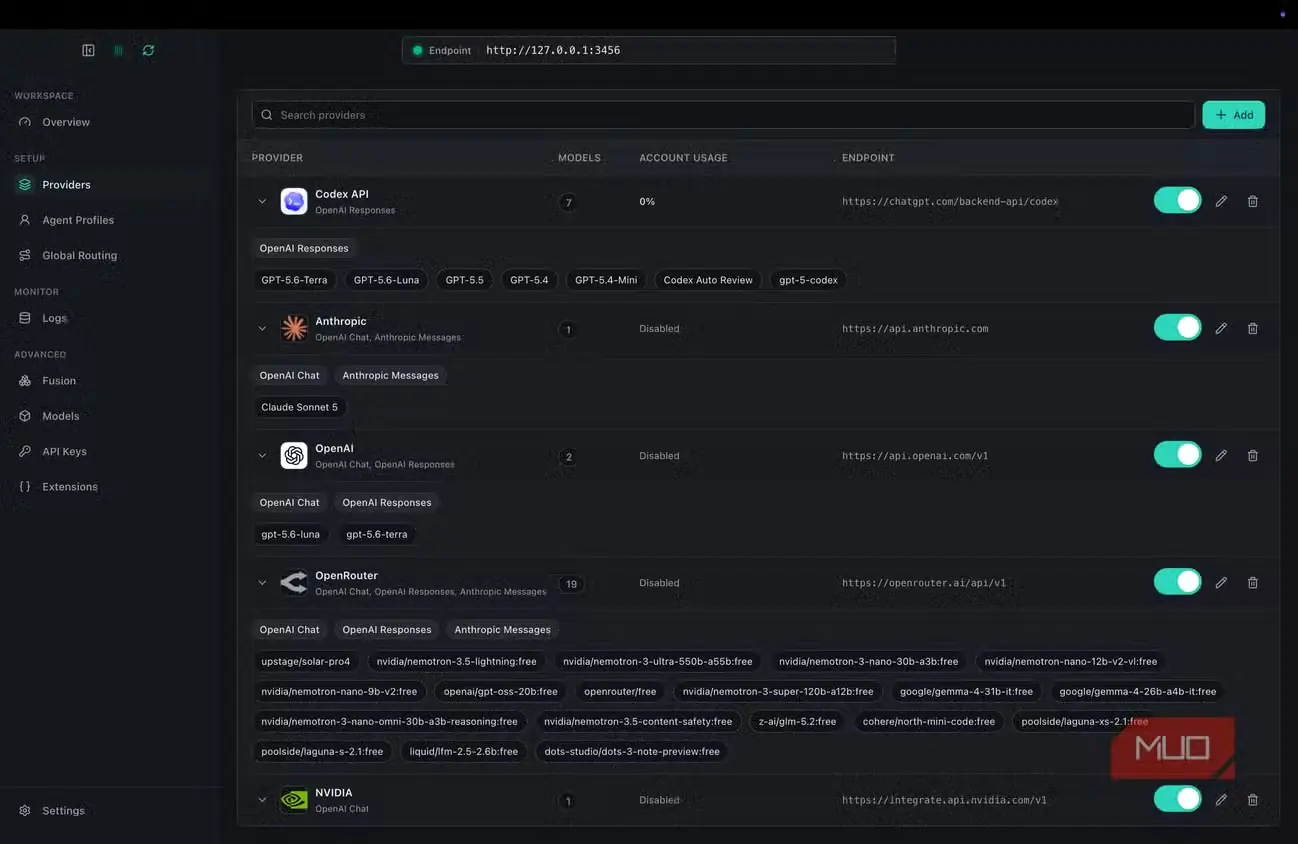
Task: Click the Add provider button
Action: pos(1233,115)
